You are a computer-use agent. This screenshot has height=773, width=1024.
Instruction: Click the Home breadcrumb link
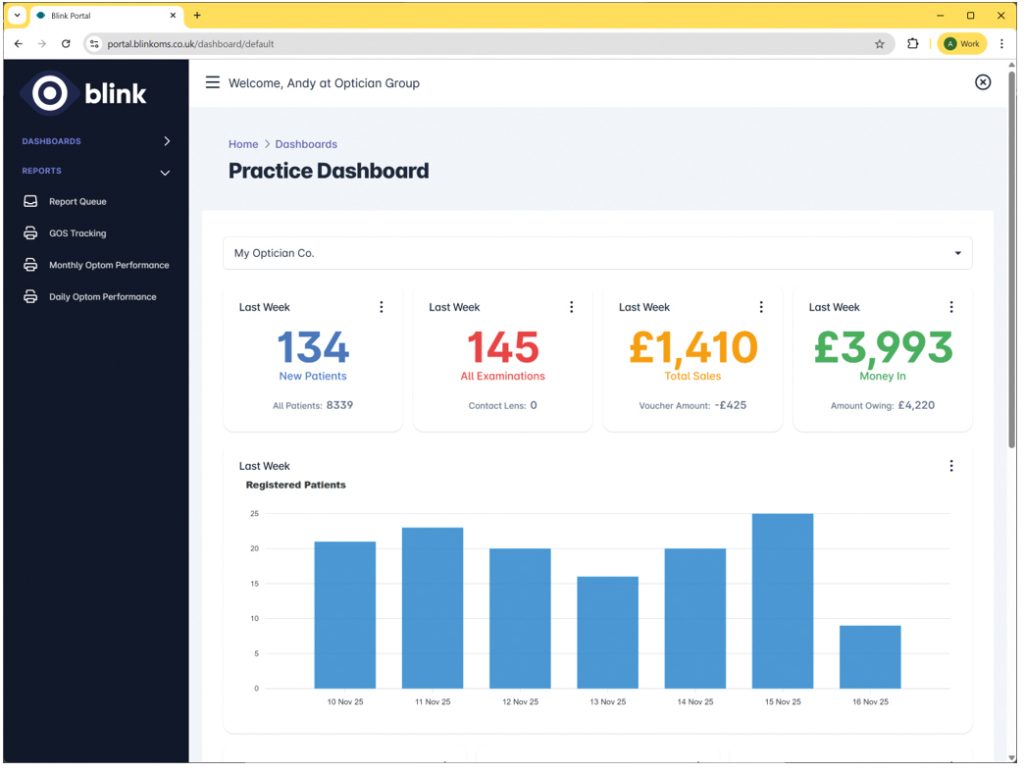pos(243,144)
